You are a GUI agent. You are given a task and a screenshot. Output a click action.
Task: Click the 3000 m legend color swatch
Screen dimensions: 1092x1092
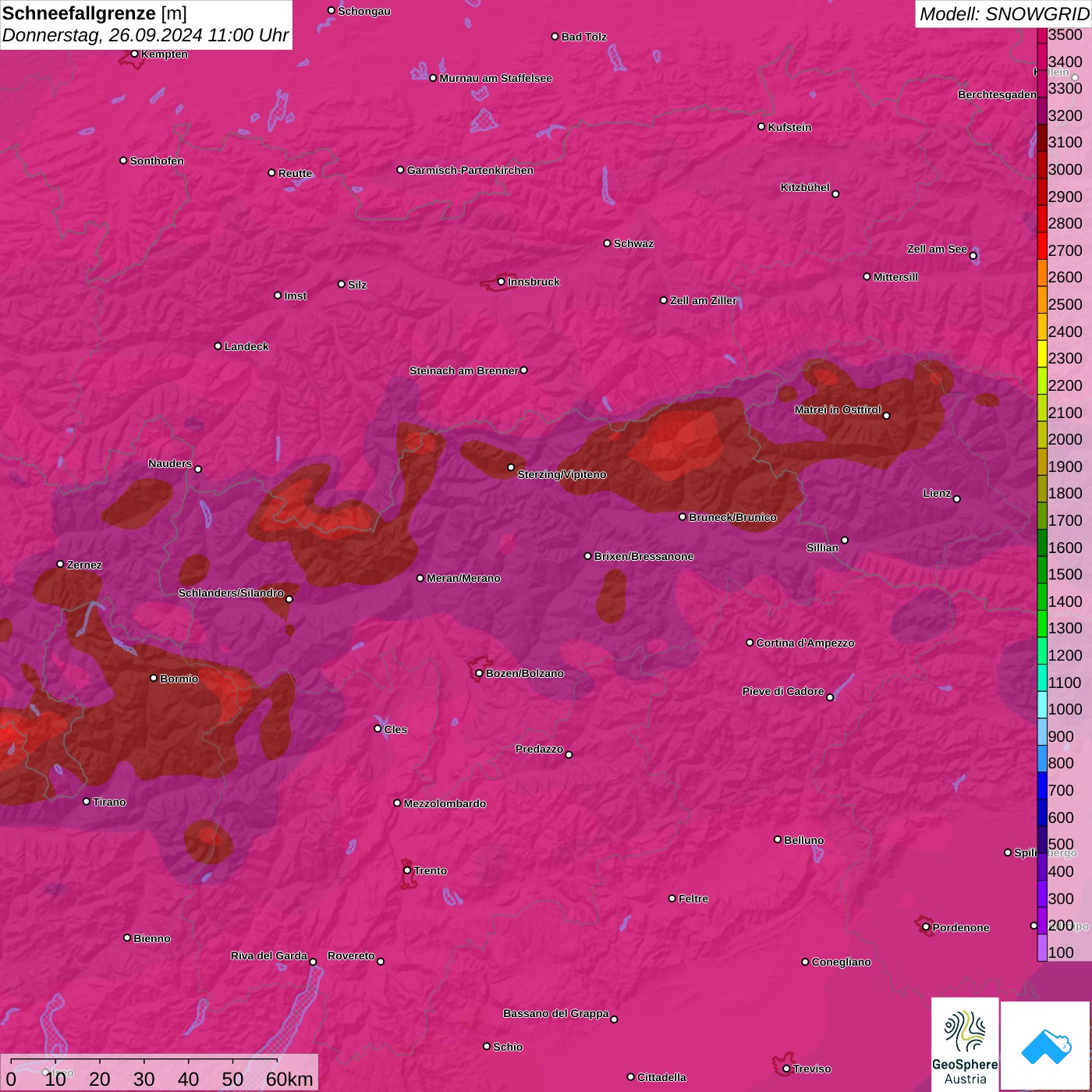point(1042,165)
